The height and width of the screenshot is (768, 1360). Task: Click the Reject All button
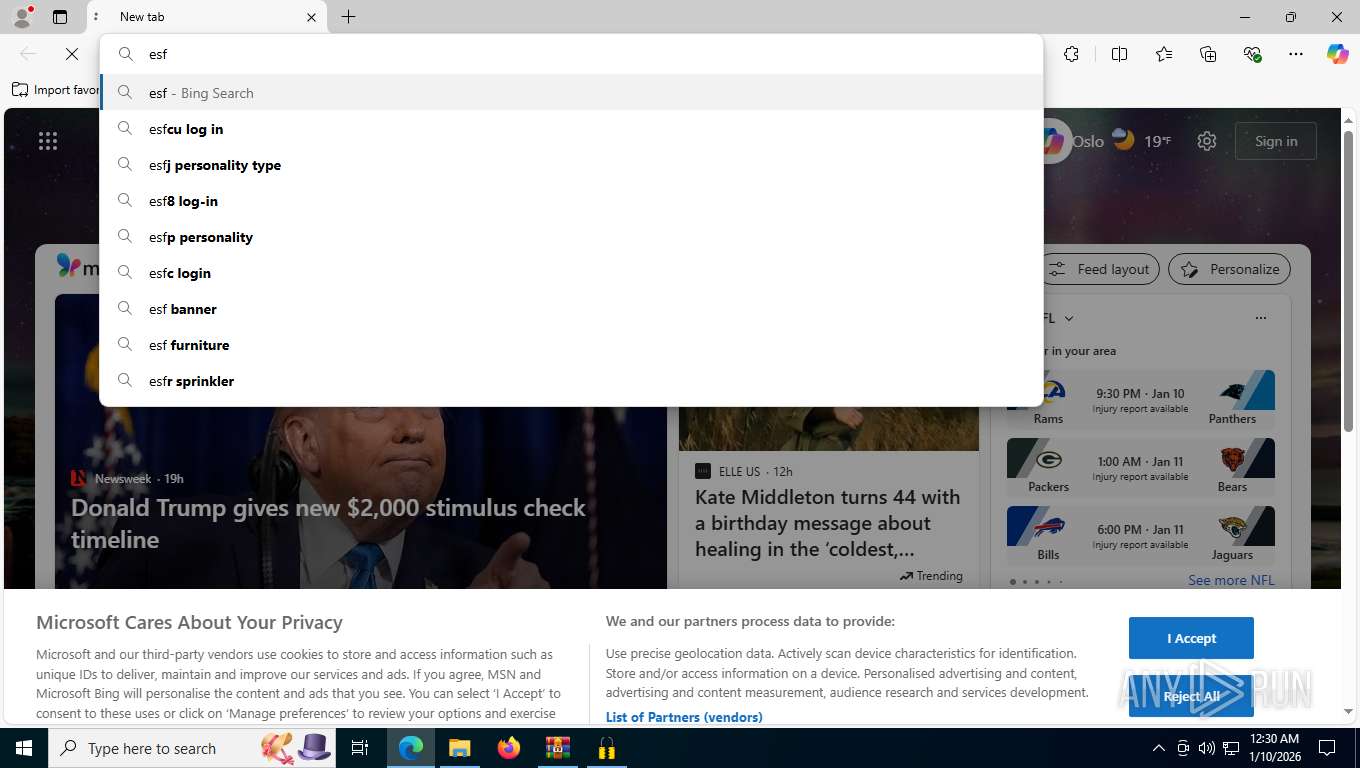(1191, 696)
